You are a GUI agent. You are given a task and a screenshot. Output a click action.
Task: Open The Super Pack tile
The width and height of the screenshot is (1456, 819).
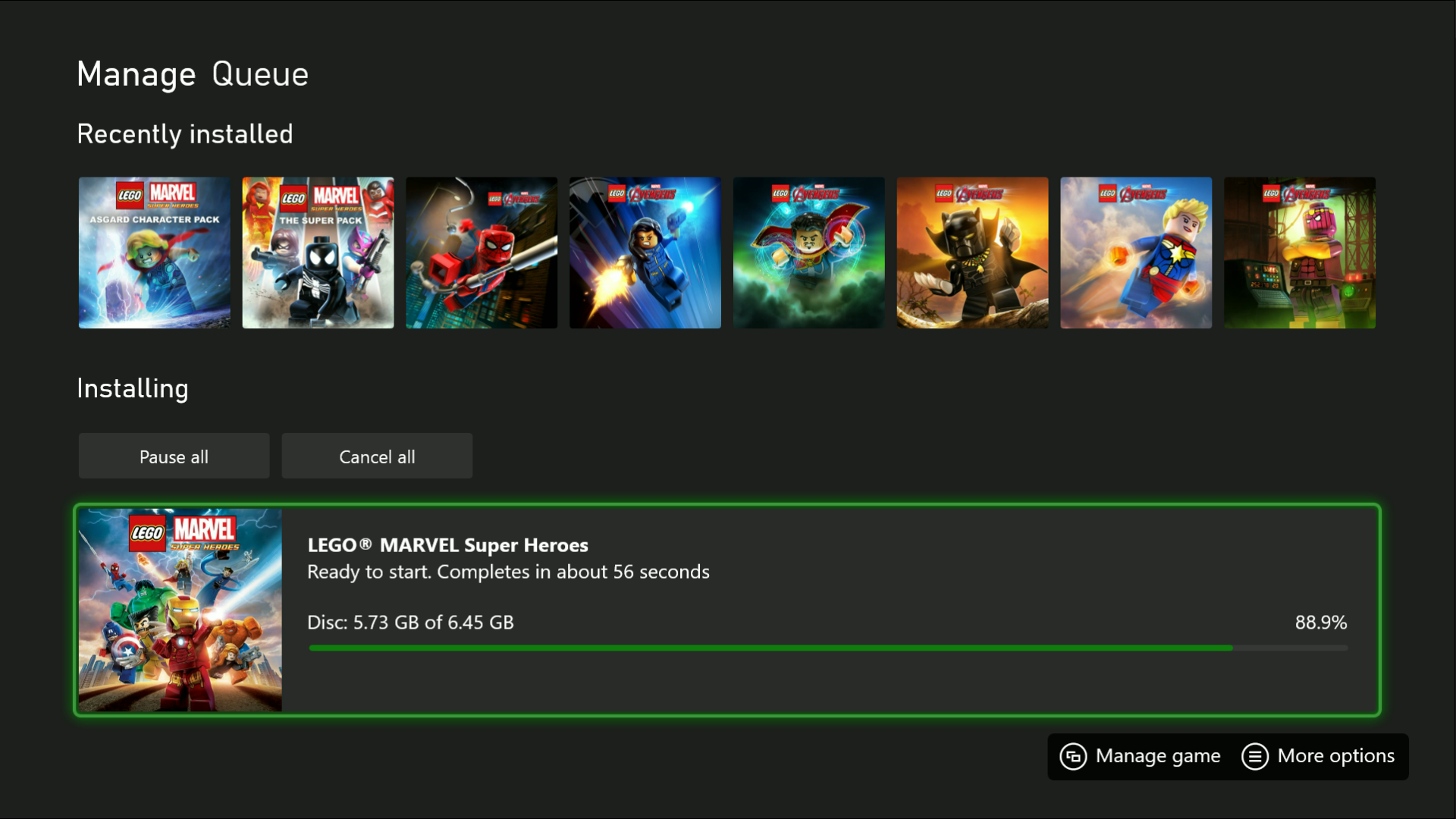tap(318, 253)
